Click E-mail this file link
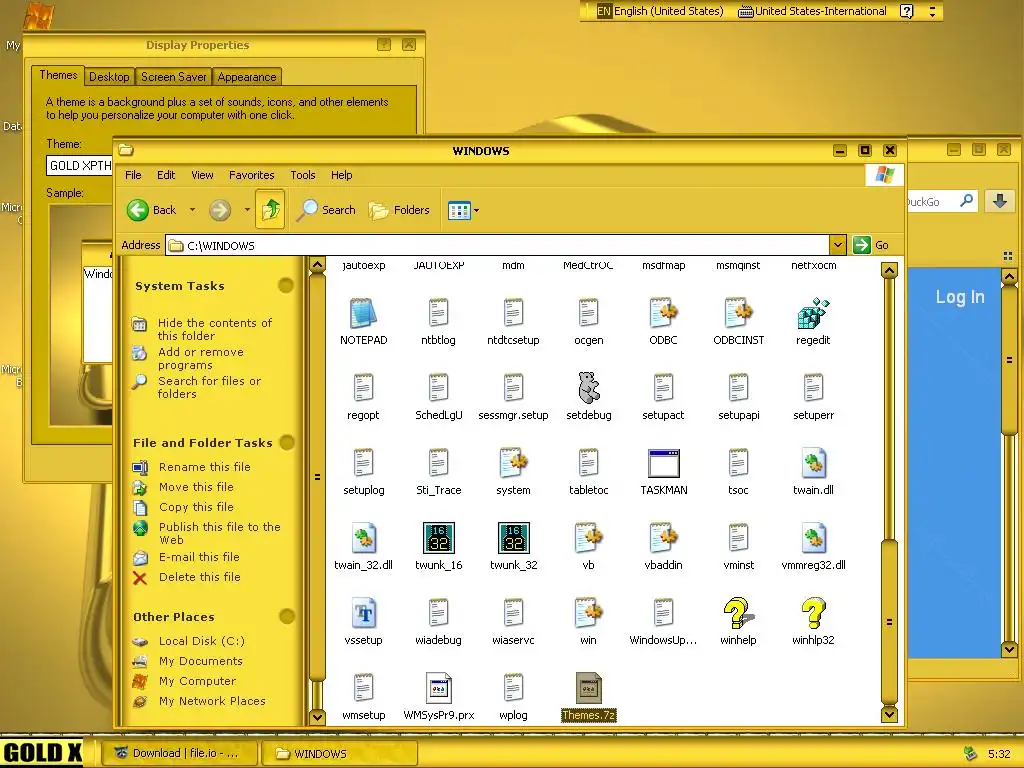The image size is (1024, 768). tap(199, 557)
